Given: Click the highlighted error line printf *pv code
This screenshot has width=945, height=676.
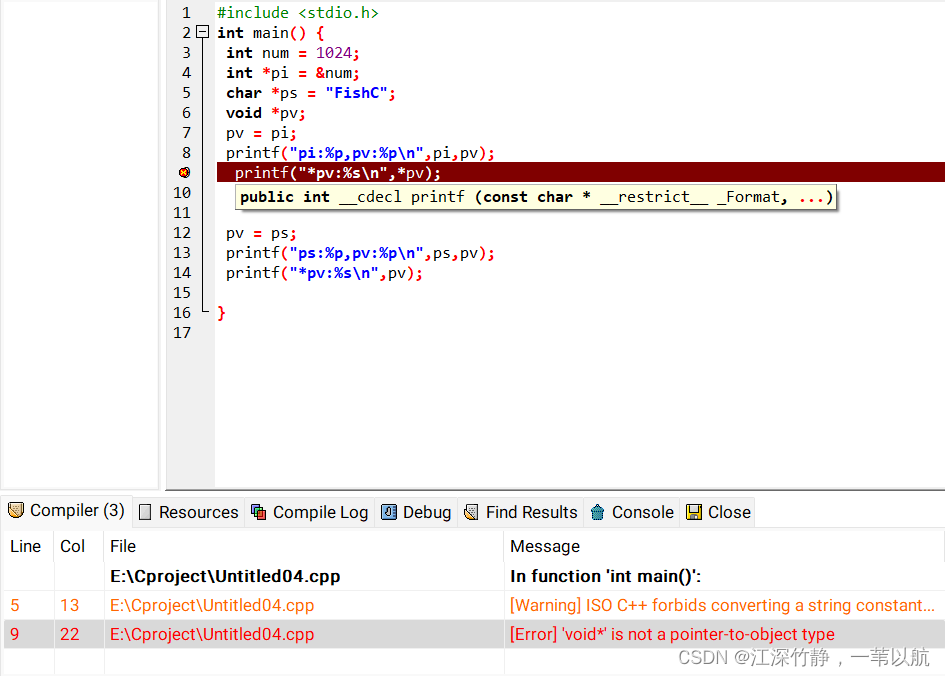Looking at the screenshot, I should pyautogui.click(x=338, y=173).
